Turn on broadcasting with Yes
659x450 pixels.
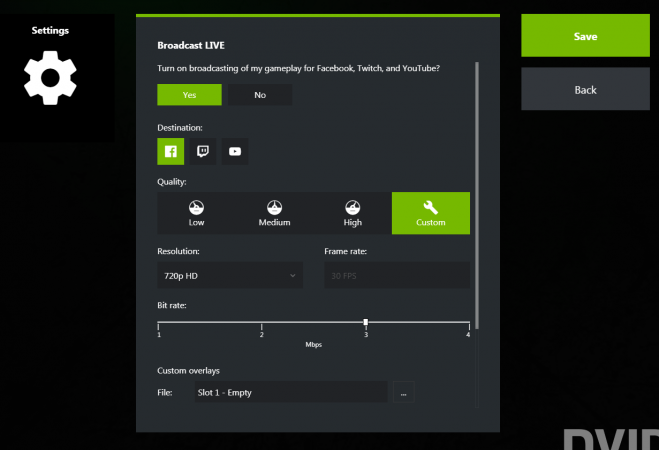click(x=189, y=95)
